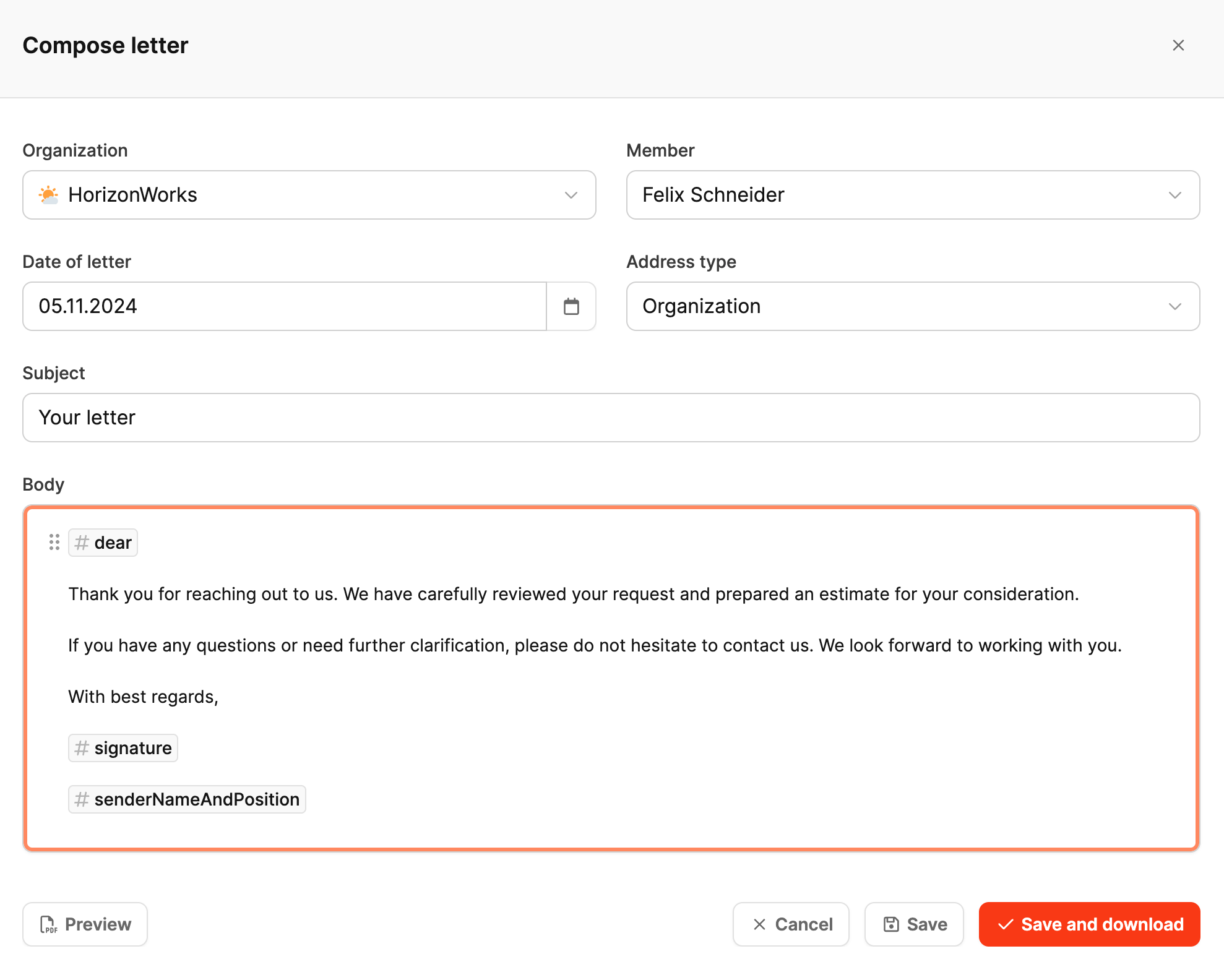This screenshot has height=980, width=1224.
Task: Open the Address type dropdown
Action: coord(913,306)
